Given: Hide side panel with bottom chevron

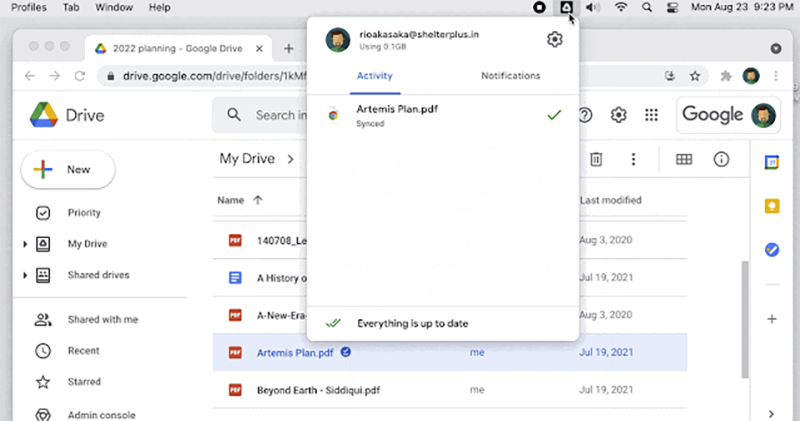Looking at the screenshot, I should coord(771,414).
